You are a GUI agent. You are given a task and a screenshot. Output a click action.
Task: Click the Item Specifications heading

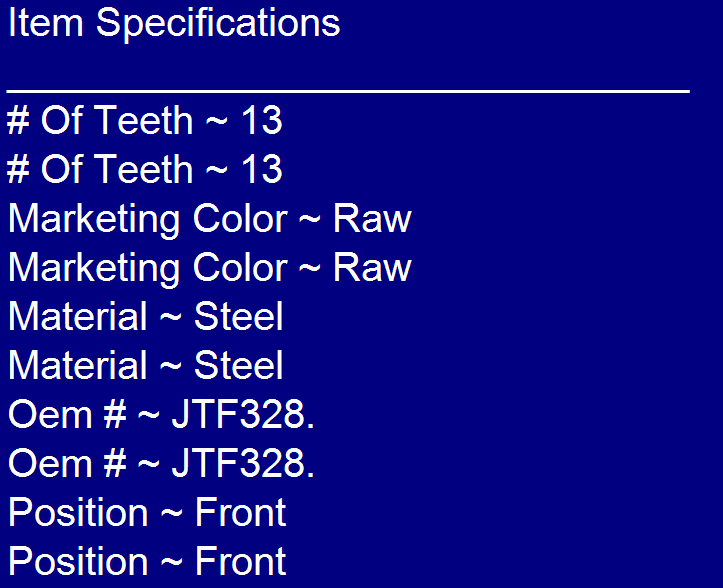click(174, 23)
